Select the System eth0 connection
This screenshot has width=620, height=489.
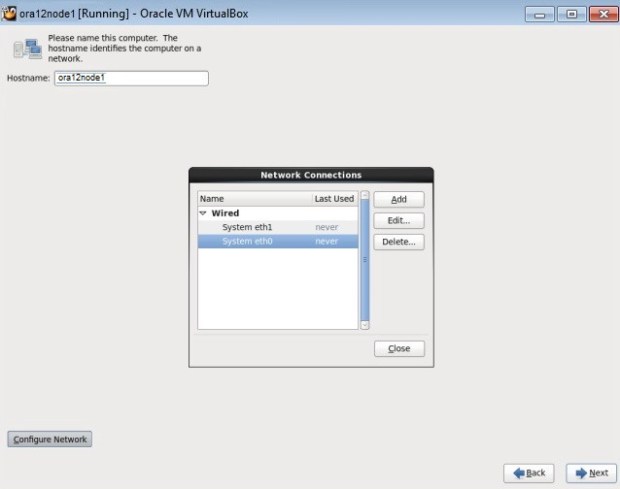pos(278,241)
